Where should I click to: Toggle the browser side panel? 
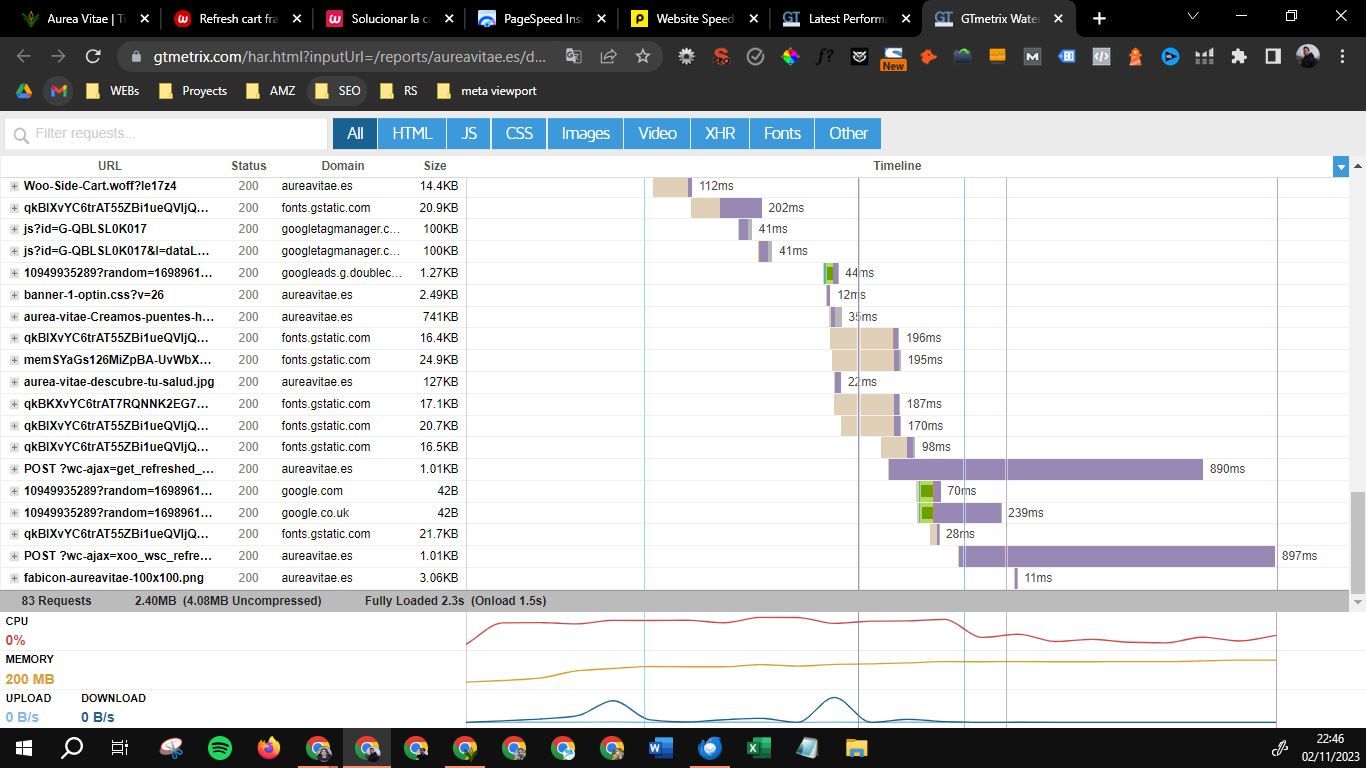click(1273, 57)
